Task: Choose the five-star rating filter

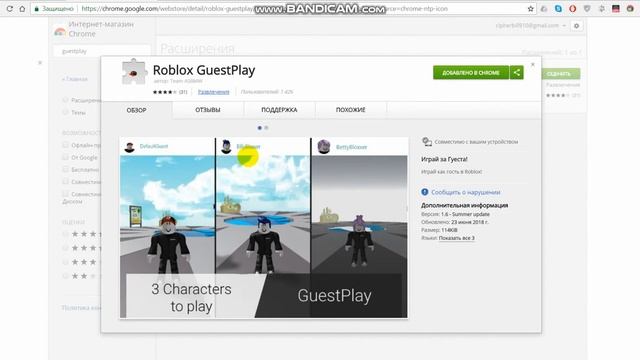Action: (65, 234)
